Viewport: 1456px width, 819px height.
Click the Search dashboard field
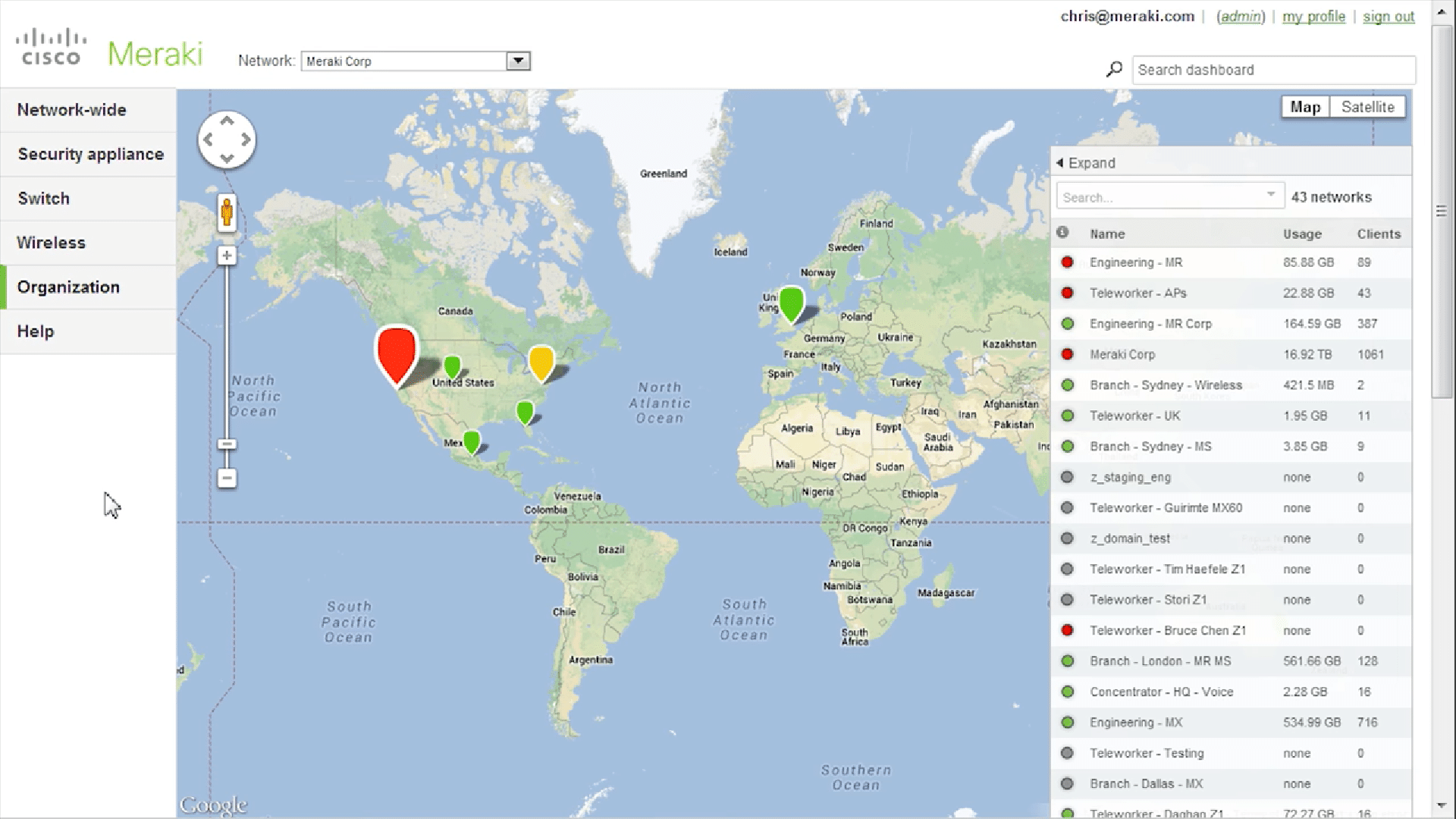1274,70
